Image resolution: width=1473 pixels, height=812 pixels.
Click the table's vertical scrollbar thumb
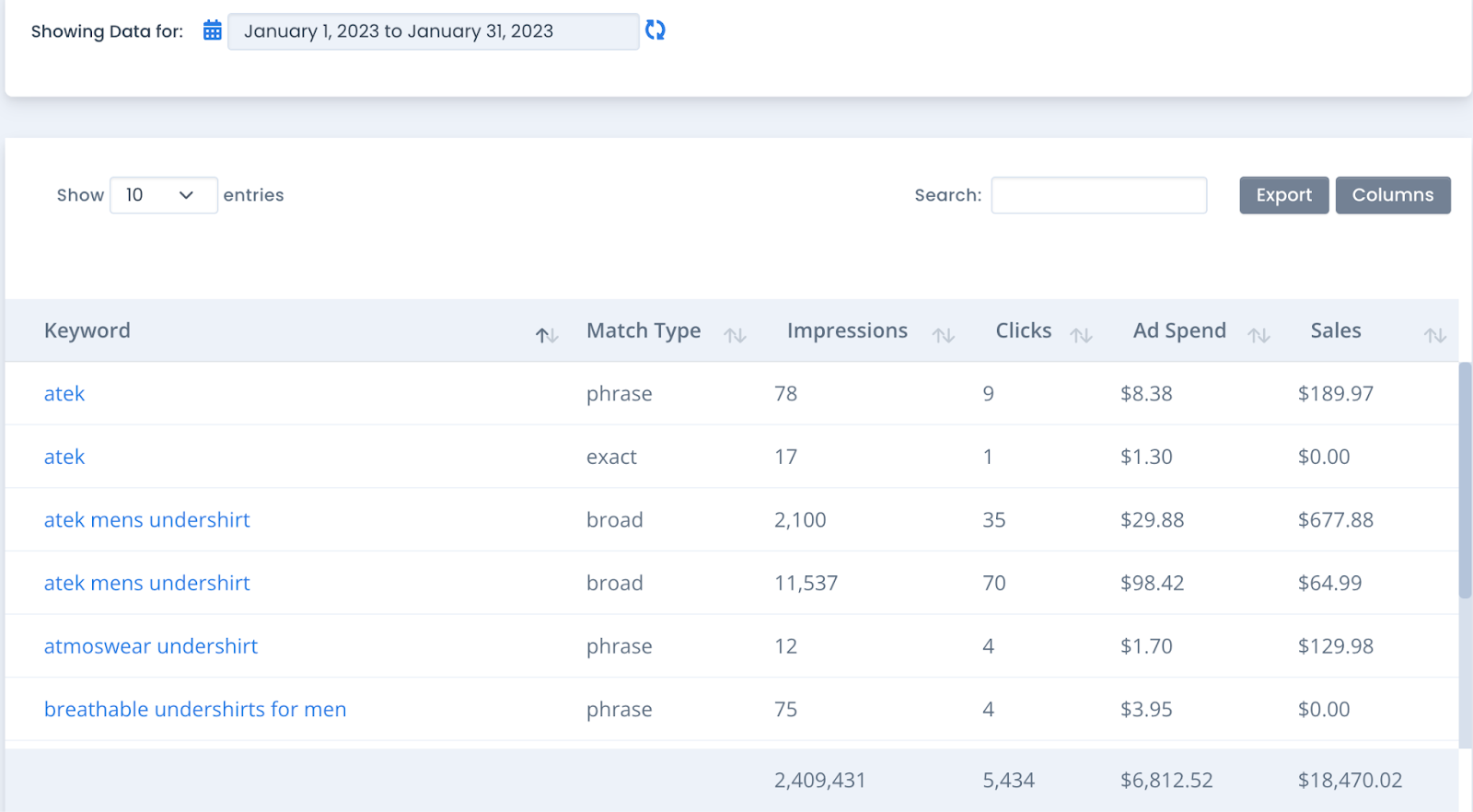point(1465,479)
